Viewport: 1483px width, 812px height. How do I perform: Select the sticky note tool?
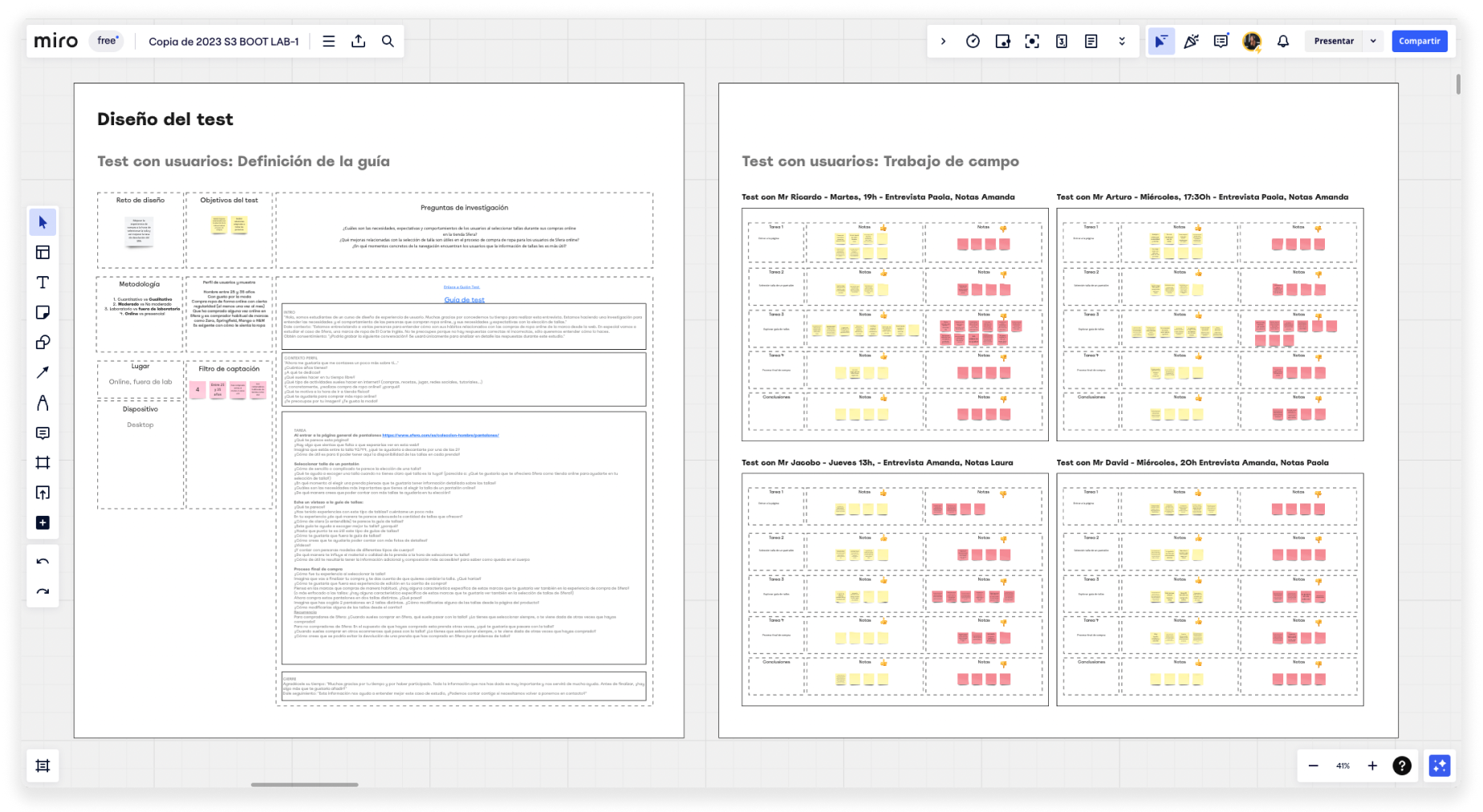43,312
